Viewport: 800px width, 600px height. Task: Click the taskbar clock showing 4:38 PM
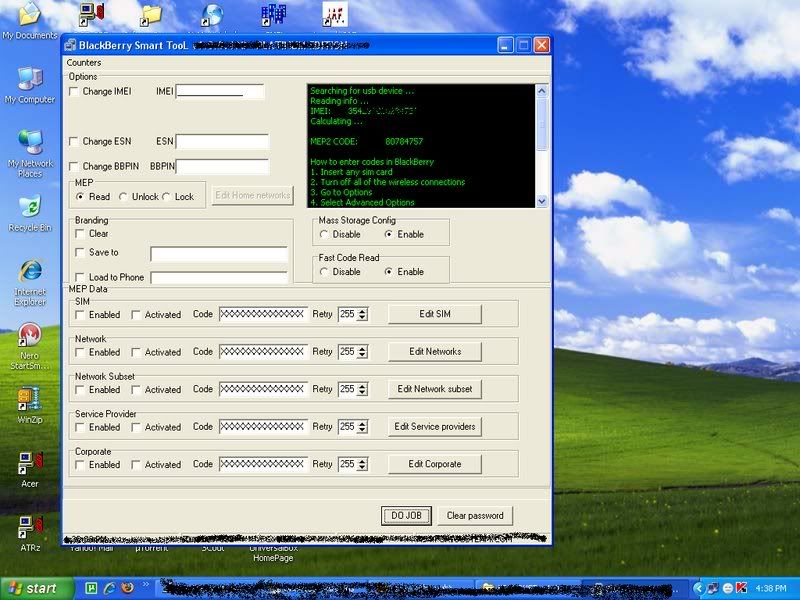tap(771, 588)
